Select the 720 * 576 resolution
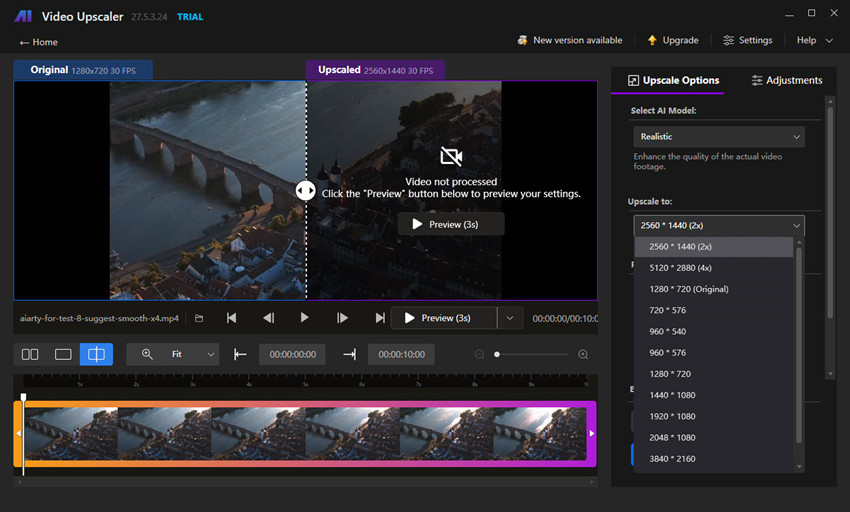Screen dimensions: 850x512 [x=713, y=310]
